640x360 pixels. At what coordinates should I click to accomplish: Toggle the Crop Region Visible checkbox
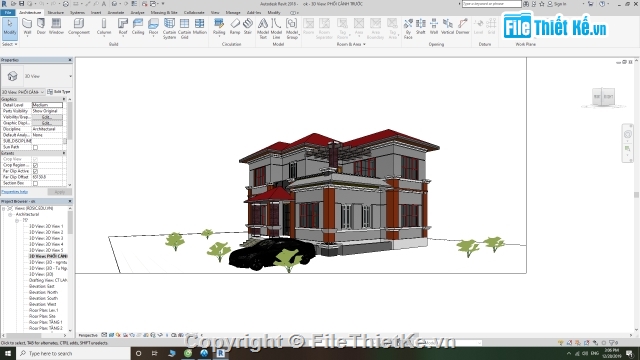click(36, 165)
